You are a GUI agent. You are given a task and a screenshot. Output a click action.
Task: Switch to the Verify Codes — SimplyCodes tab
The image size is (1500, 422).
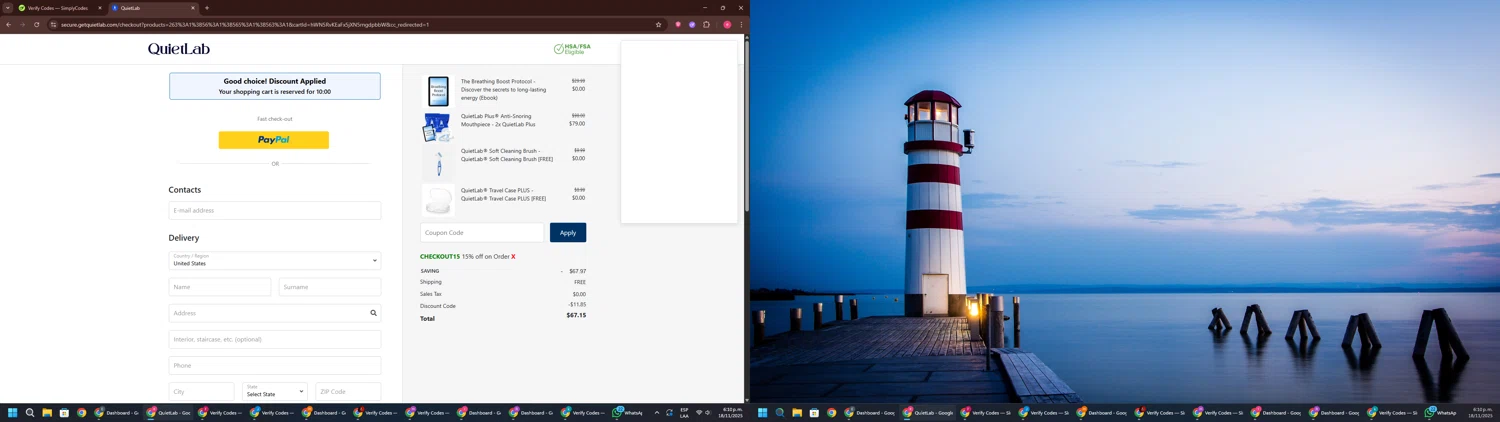58,8
